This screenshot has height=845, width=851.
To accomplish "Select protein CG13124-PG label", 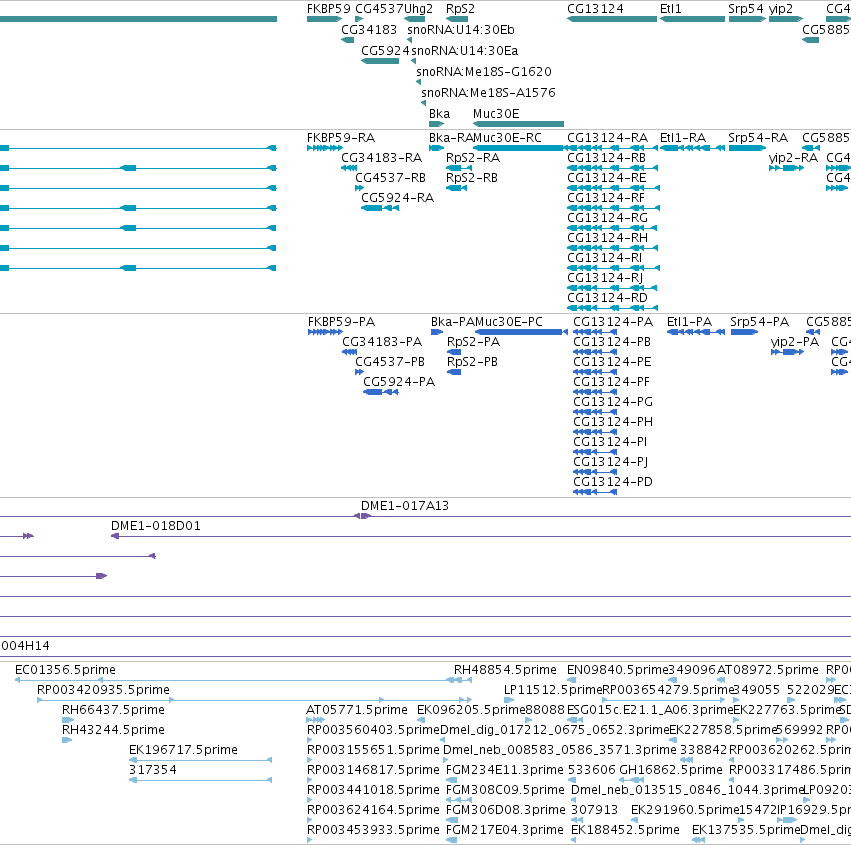I will tap(613, 402).
